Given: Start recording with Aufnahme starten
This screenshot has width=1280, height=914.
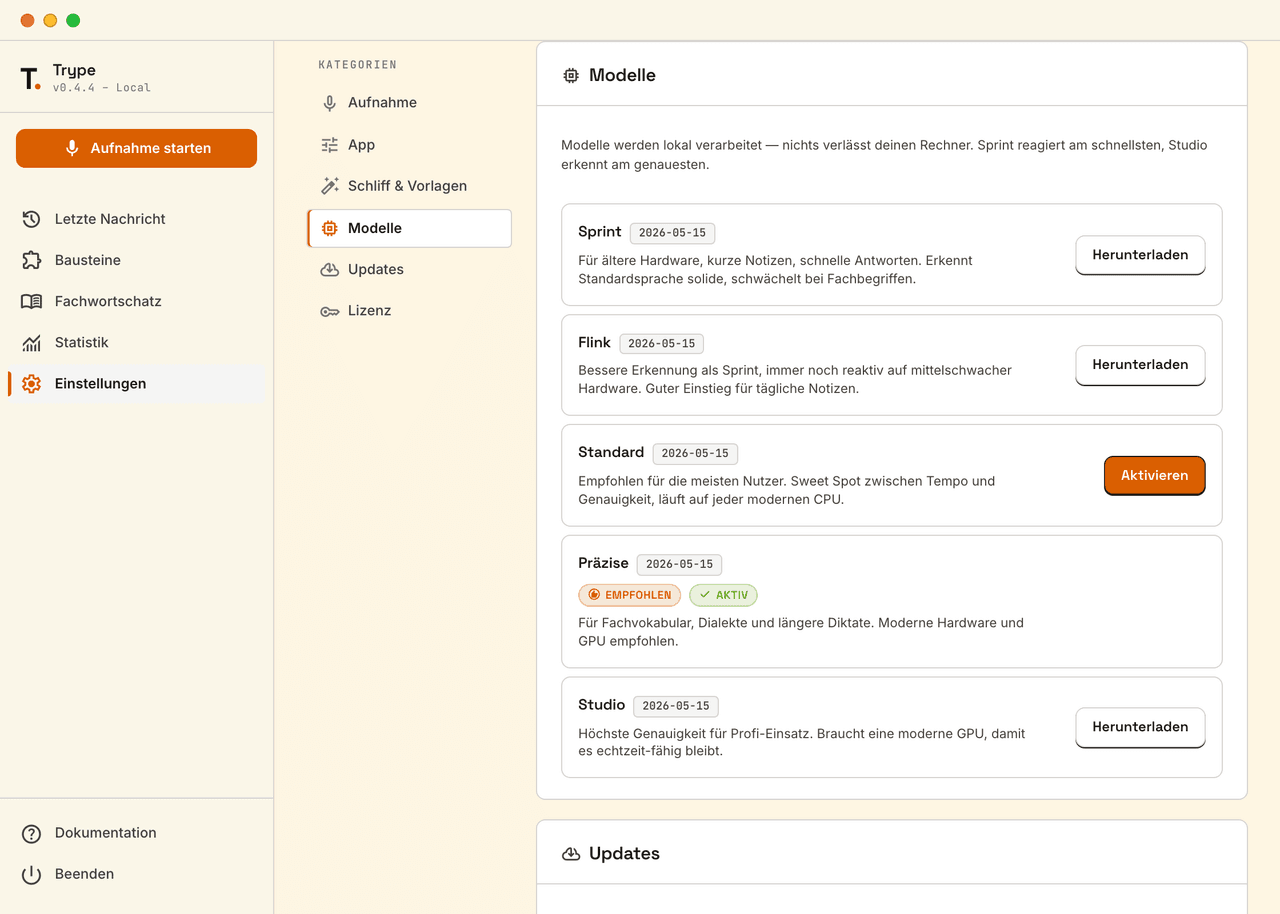Looking at the screenshot, I should point(136,148).
